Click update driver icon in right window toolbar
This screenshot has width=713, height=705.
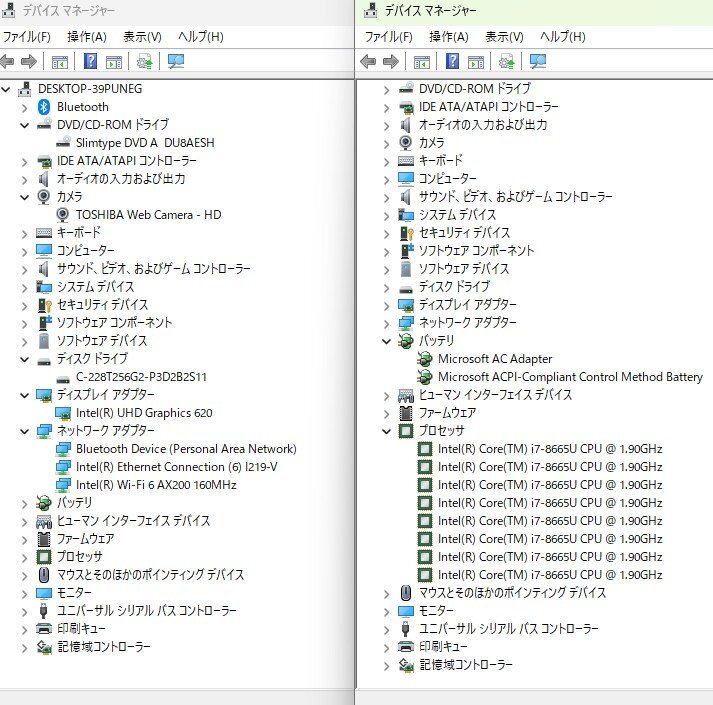coord(507,61)
